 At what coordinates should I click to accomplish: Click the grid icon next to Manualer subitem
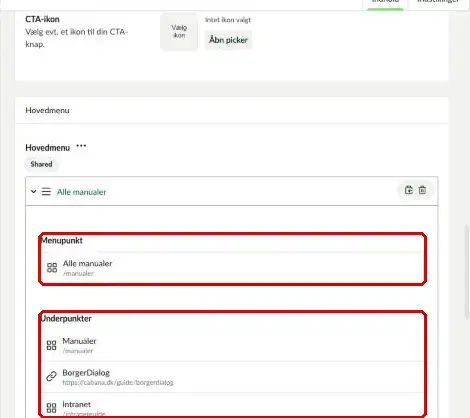tap(51, 345)
